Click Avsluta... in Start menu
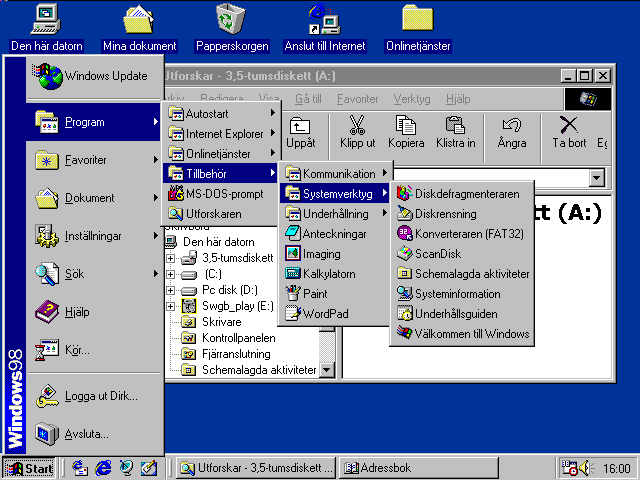This screenshot has width=640, height=480. coord(94,433)
